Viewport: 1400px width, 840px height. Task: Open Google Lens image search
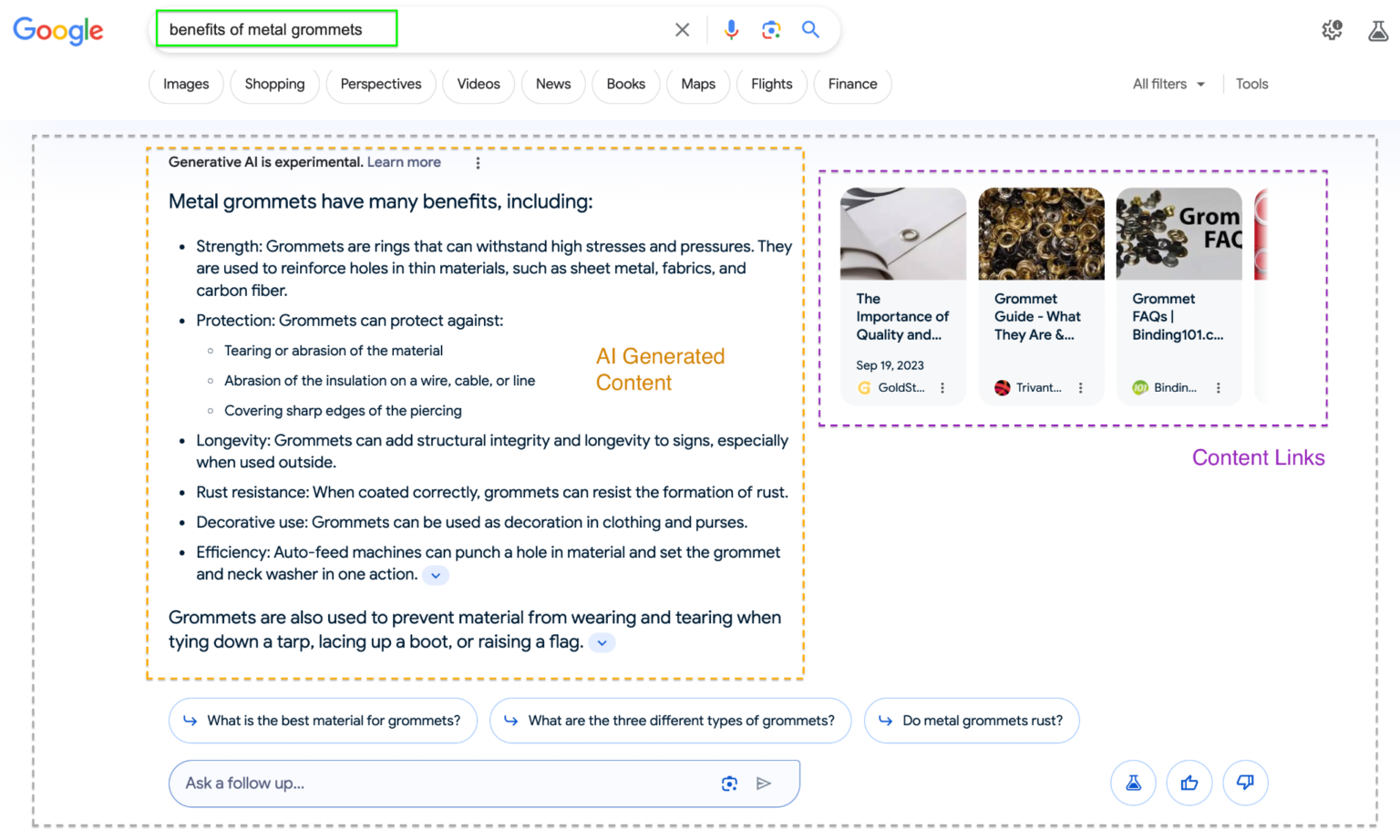coord(771,30)
